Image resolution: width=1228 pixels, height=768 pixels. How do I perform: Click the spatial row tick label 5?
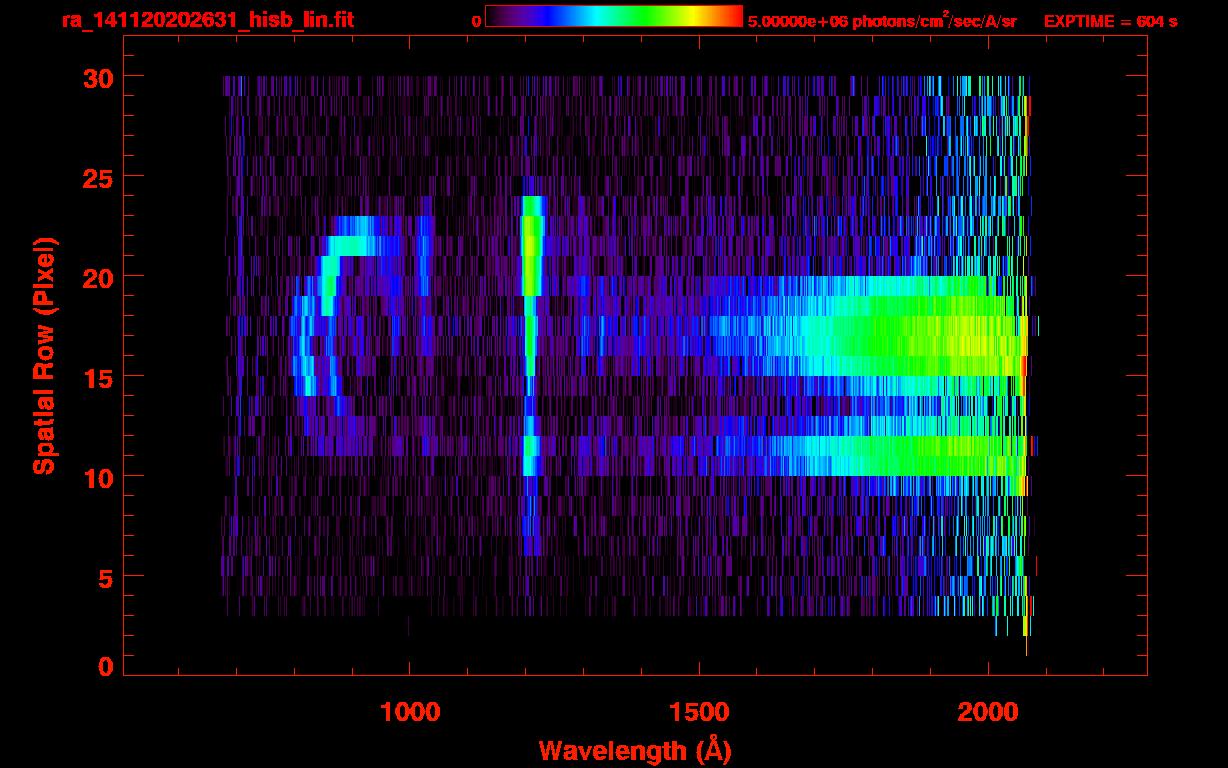[x=105, y=577]
